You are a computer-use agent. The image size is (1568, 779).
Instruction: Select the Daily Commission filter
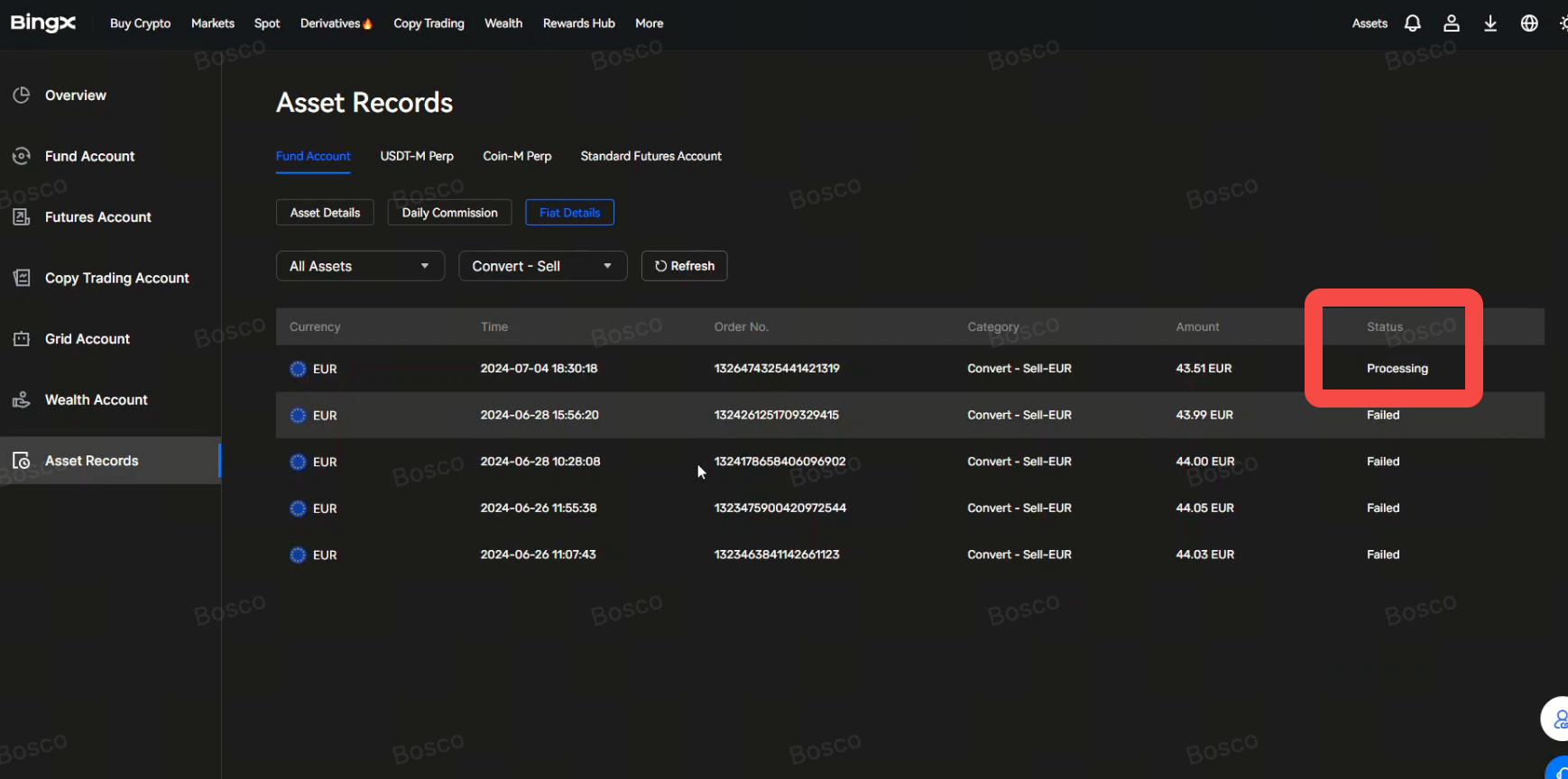tap(449, 213)
